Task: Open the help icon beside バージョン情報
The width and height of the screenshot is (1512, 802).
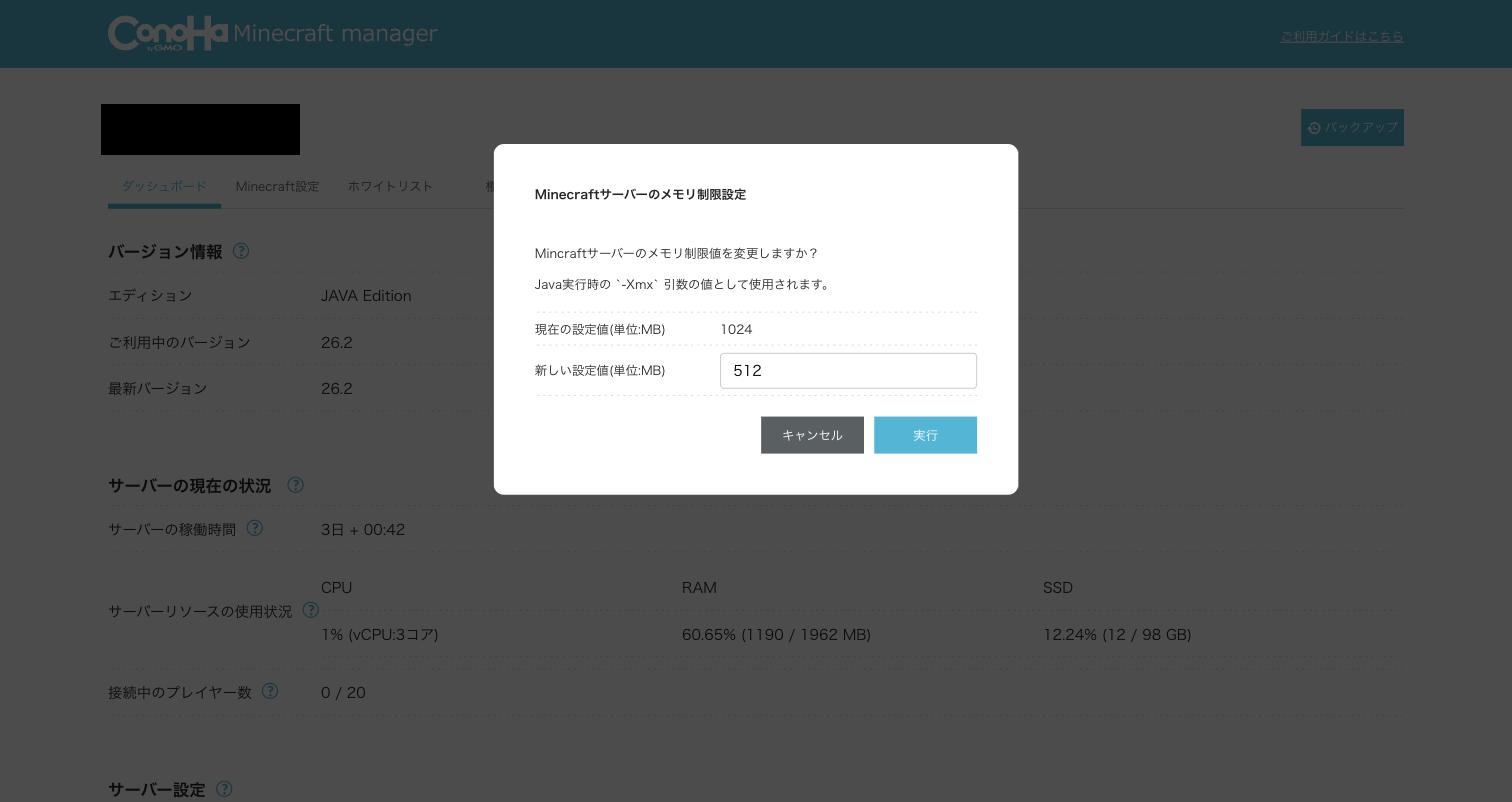Action: pos(241,251)
